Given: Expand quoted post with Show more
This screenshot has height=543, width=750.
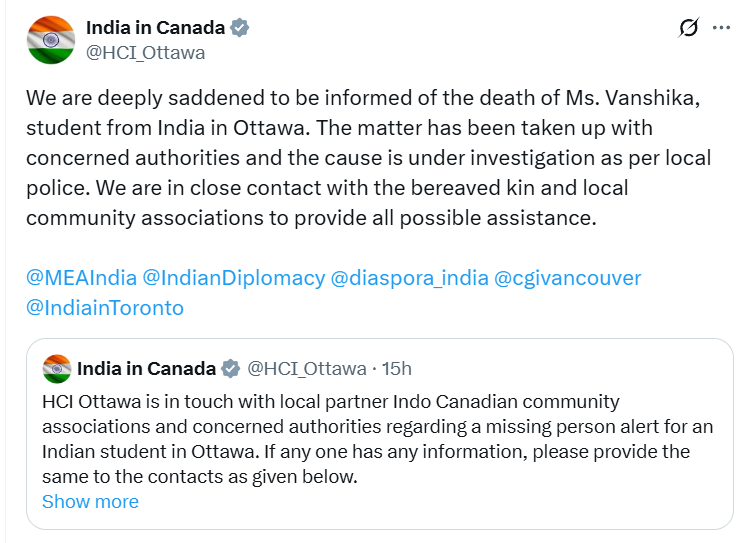Looking at the screenshot, I should click(90, 502).
